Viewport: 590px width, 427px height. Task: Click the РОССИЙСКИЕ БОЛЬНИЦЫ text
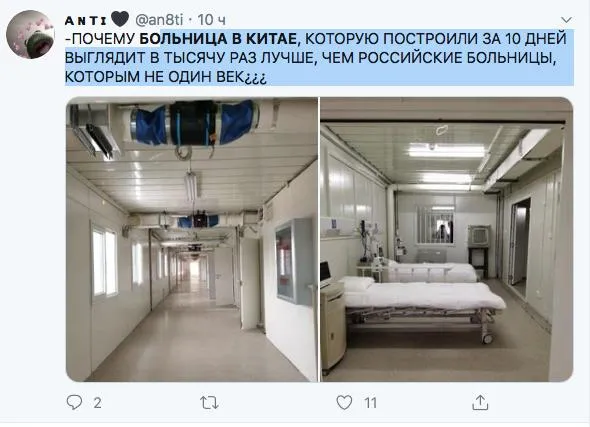pos(457,58)
